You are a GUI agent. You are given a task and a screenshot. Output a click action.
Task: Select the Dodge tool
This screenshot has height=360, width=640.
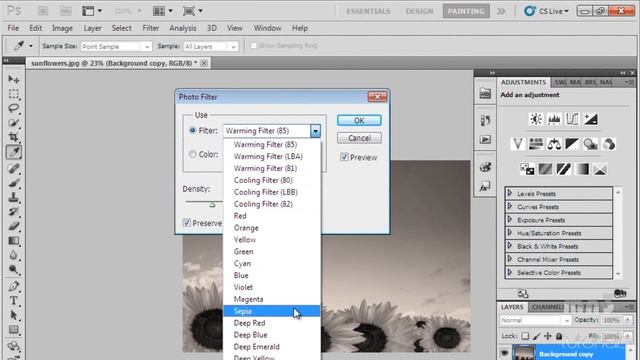click(x=13, y=269)
